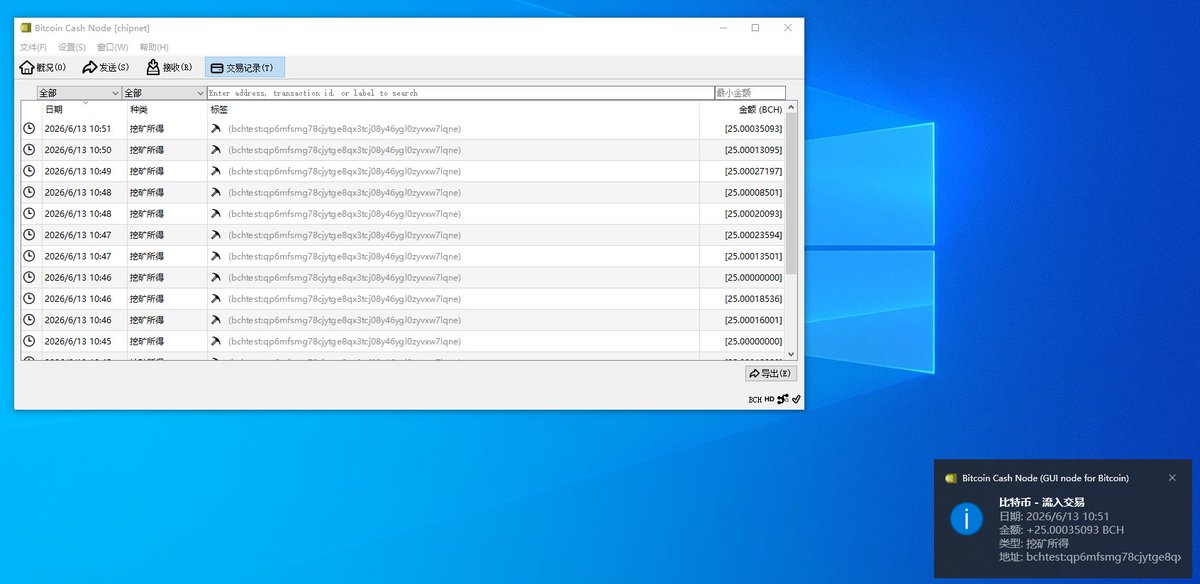Click the 比特币 - 流入交易 notification title
The height and width of the screenshot is (584, 1200).
tap(1041, 502)
